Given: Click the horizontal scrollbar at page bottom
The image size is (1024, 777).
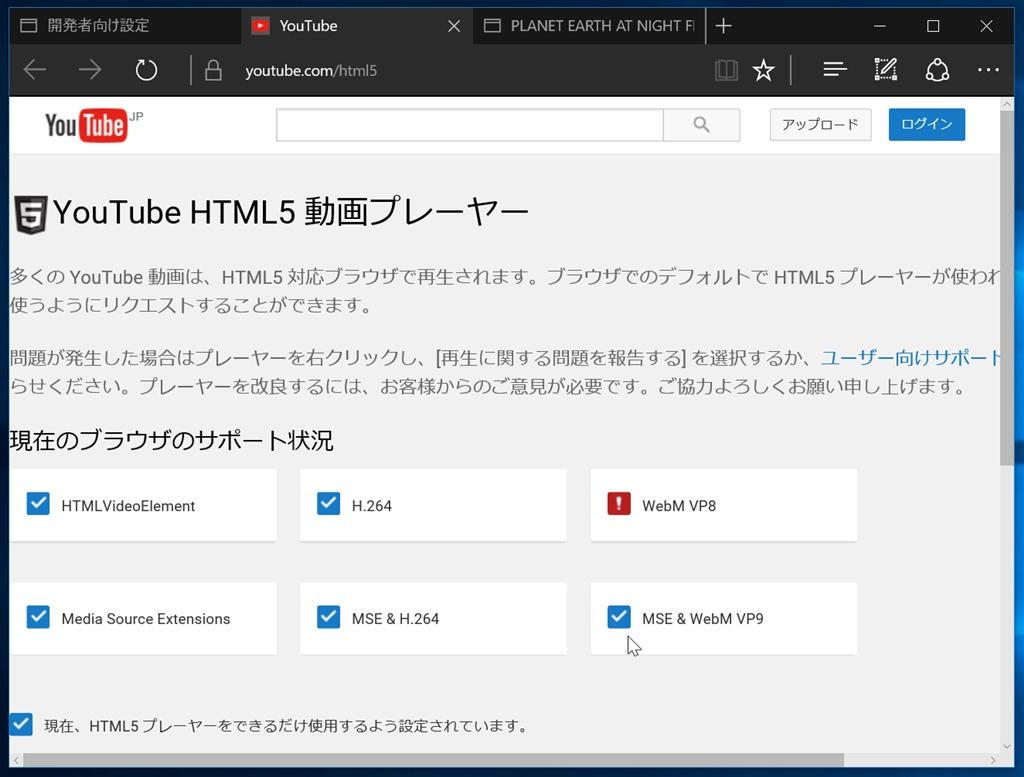Looking at the screenshot, I should (x=434, y=761).
